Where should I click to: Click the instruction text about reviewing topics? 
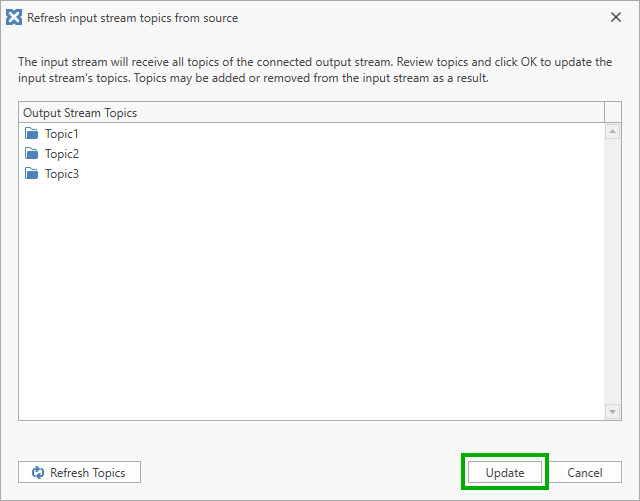click(315, 70)
